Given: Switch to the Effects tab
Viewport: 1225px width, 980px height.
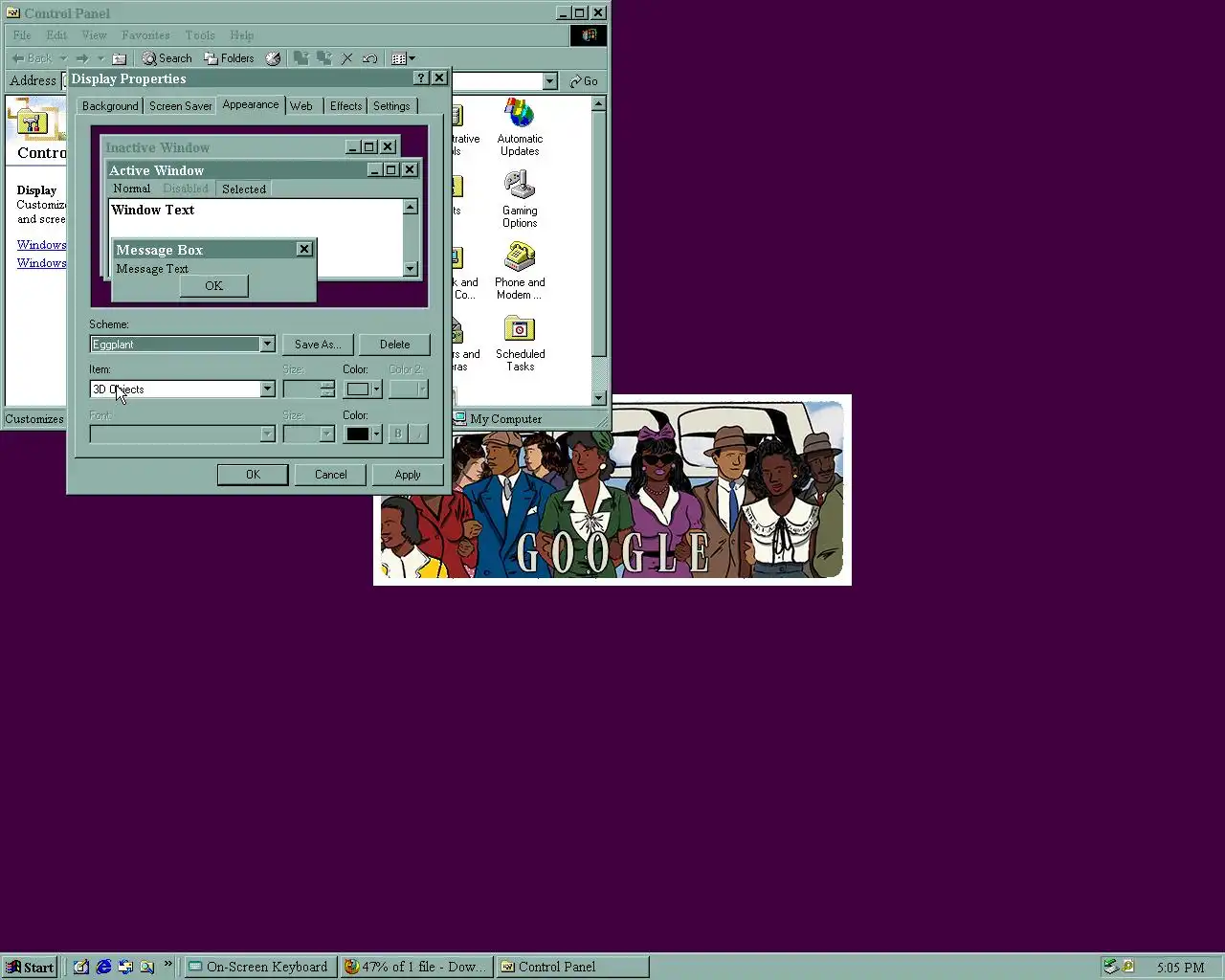Looking at the screenshot, I should tap(345, 106).
